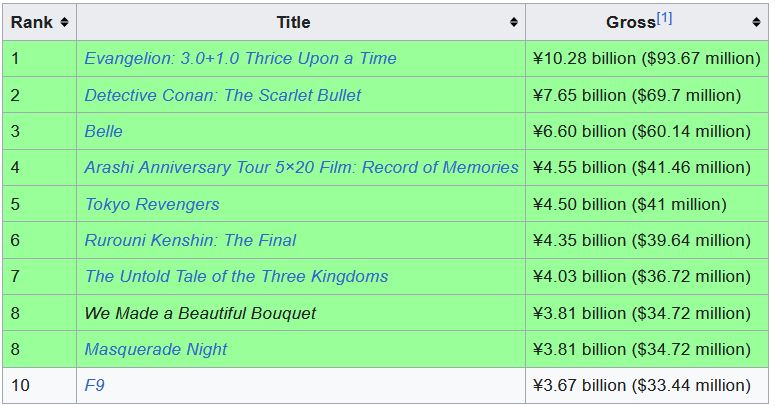Open Detective Conan: The Scarlet Bullet link
775x406 pixels.
(223, 95)
